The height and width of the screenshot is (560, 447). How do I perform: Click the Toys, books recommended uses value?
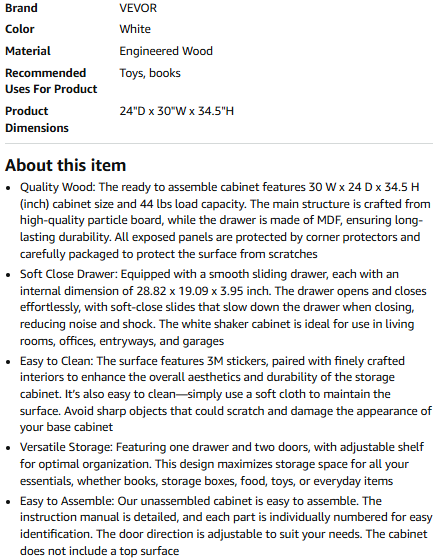(150, 73)
